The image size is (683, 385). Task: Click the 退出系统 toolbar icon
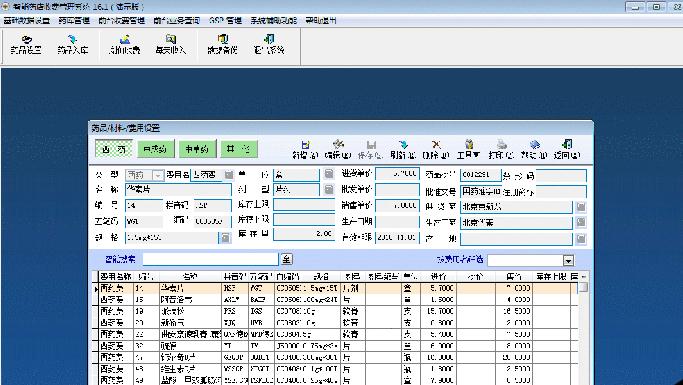tap(269, 45)
